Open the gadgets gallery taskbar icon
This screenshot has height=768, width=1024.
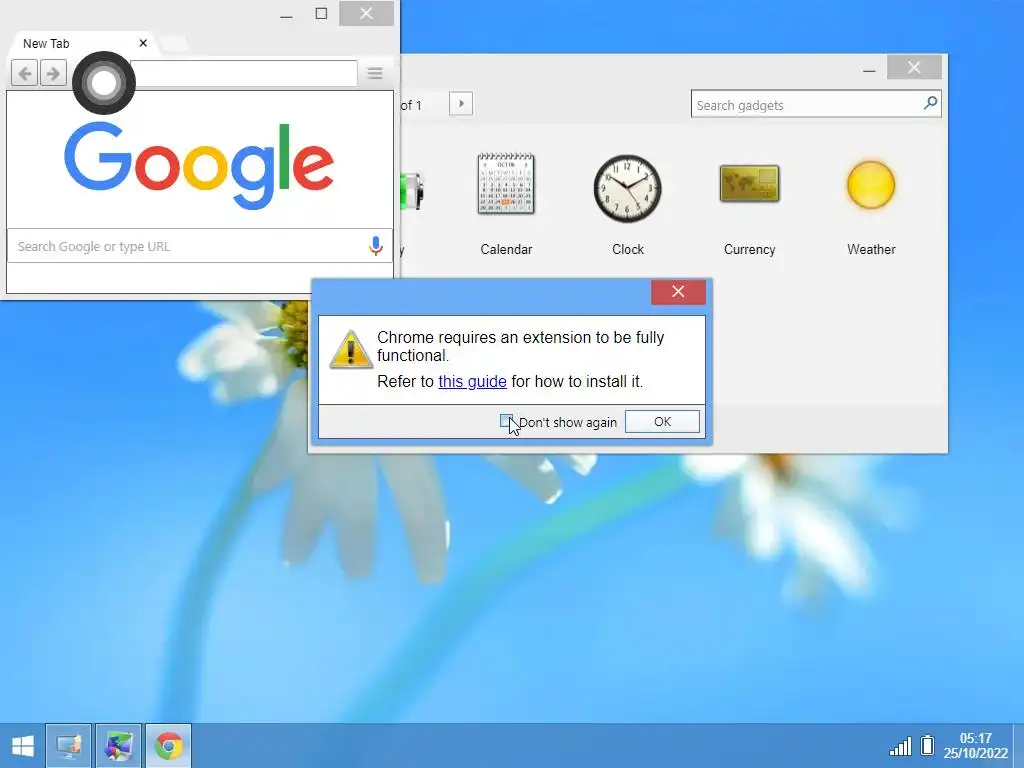tap(118, 746)
